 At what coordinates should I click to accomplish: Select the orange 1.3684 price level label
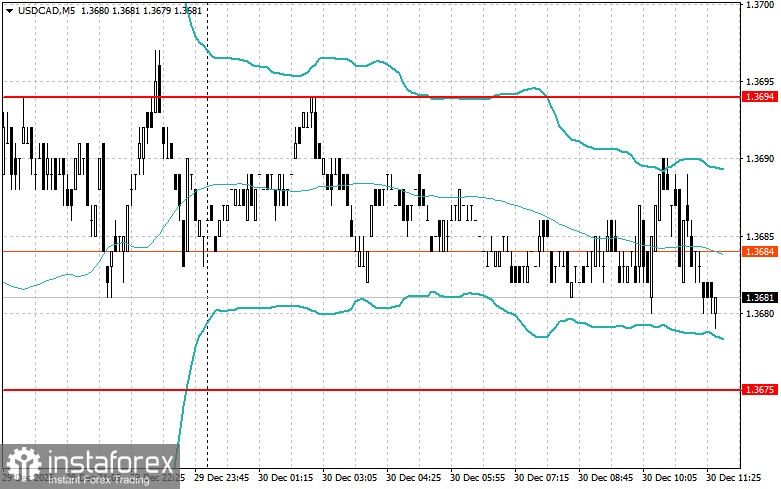coord(760,251)
